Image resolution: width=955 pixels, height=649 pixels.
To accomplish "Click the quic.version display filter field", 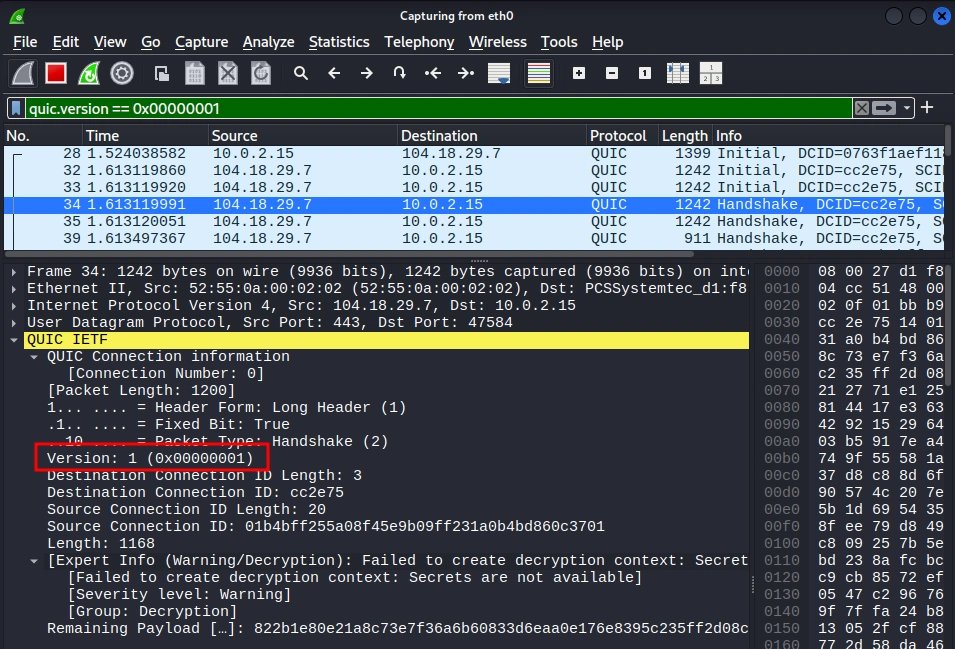I will (437, 108).
